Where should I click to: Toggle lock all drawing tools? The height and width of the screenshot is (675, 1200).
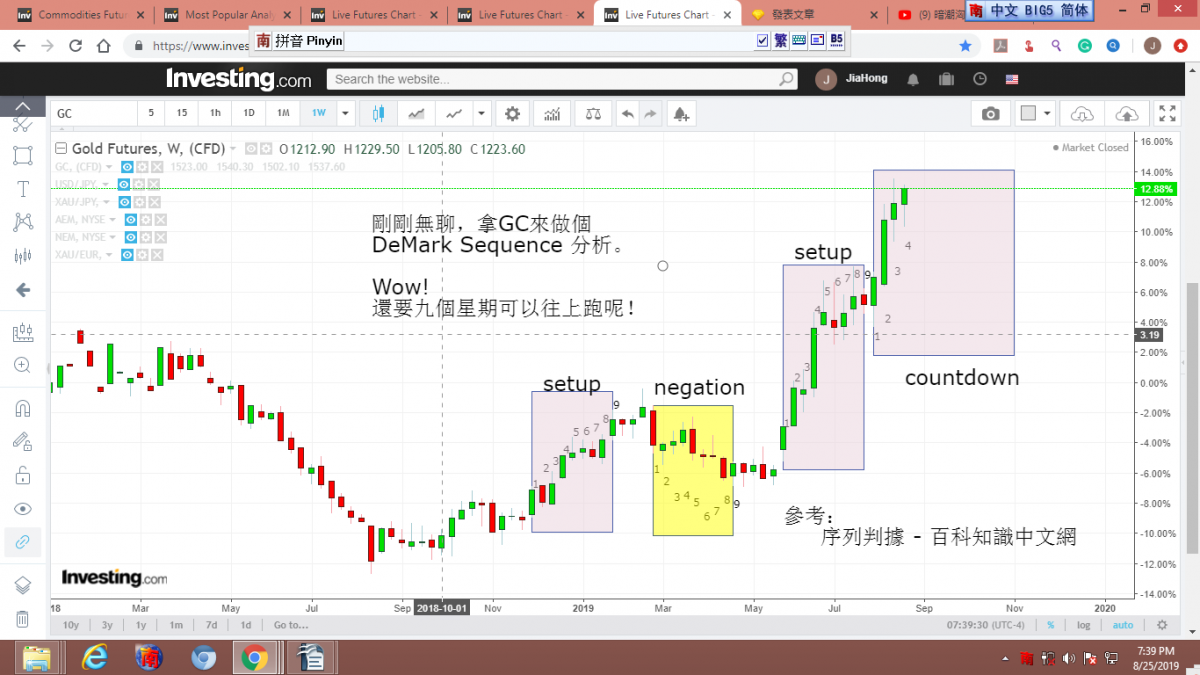[x=22, y=474]
